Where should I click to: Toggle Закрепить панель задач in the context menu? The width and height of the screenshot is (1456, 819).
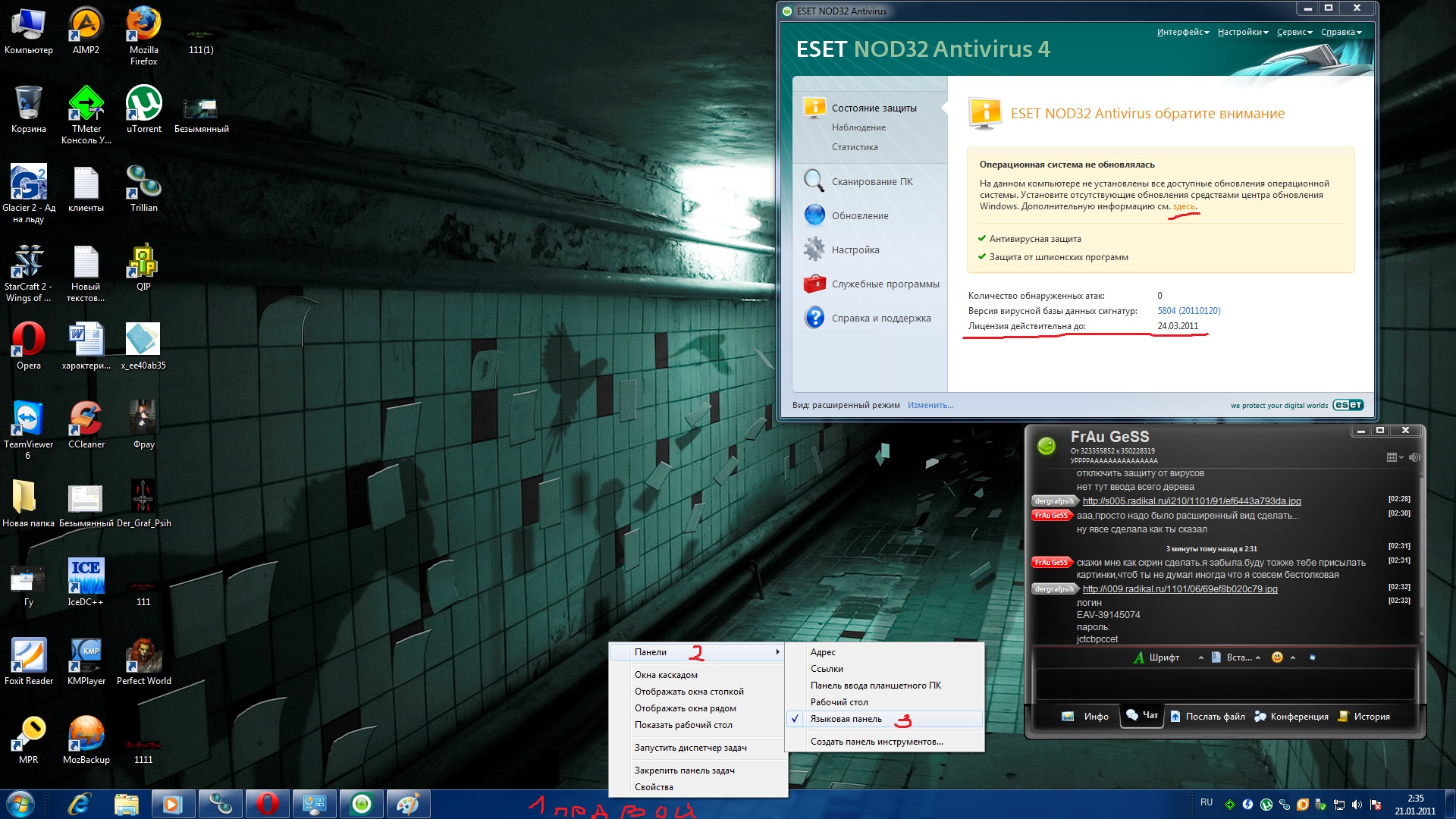[684, 770]
